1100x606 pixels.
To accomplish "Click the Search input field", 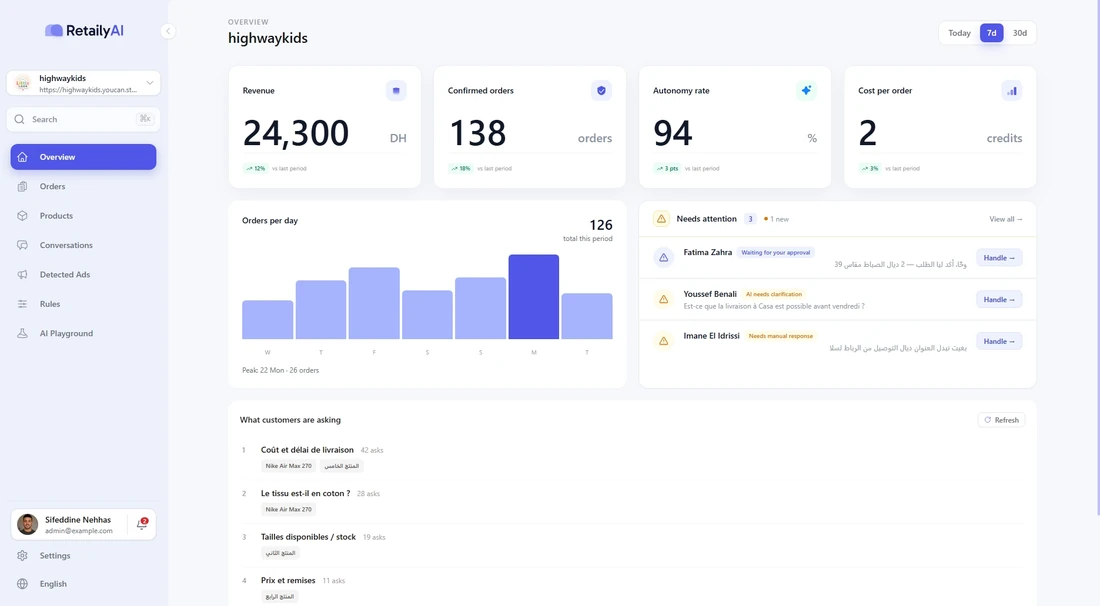I will point(83,119).
